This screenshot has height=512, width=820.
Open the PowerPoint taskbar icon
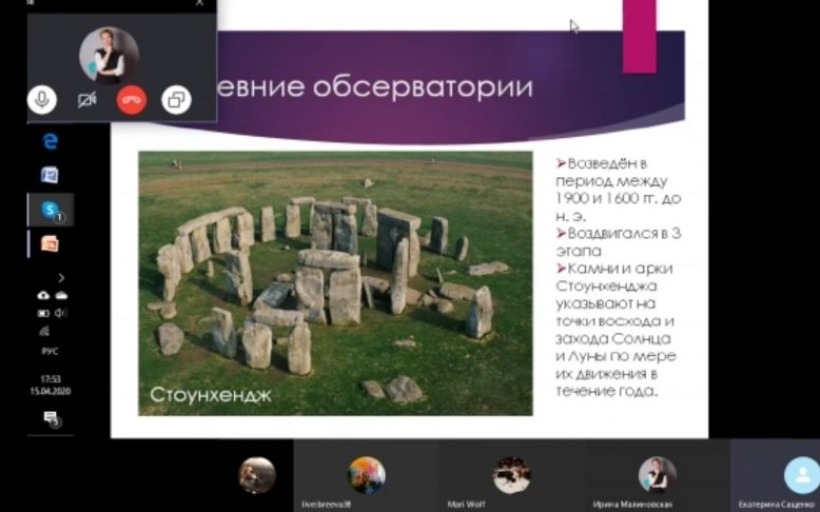point(50,244)
